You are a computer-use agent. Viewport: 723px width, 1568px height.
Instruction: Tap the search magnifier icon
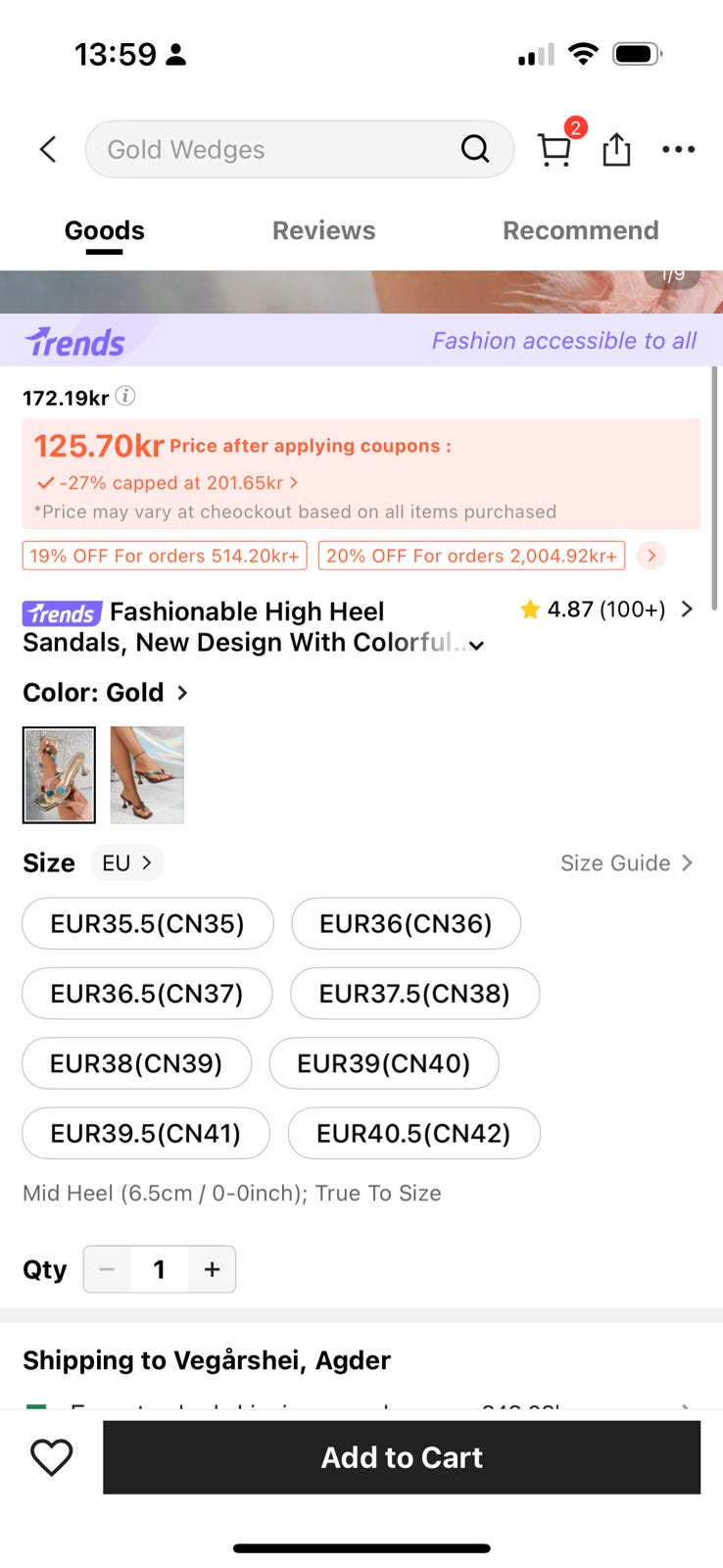(x=475, y=149)
